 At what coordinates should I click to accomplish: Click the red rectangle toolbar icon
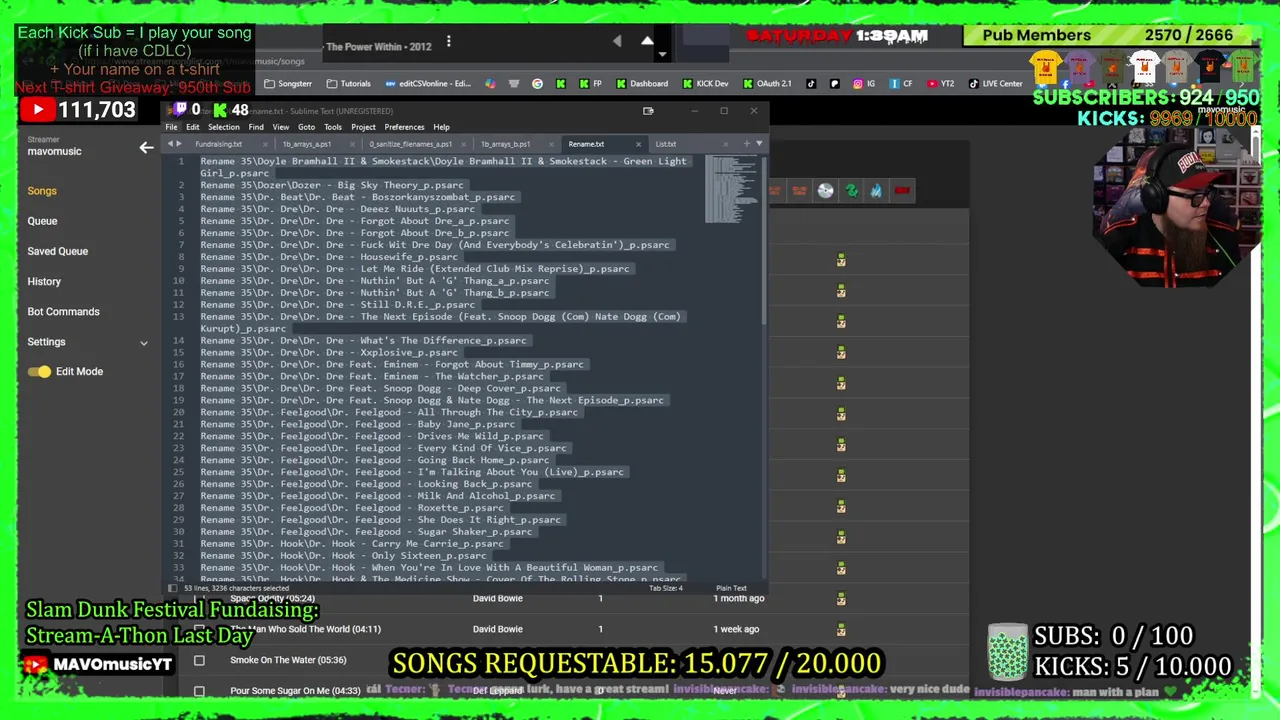click(902, 191)
